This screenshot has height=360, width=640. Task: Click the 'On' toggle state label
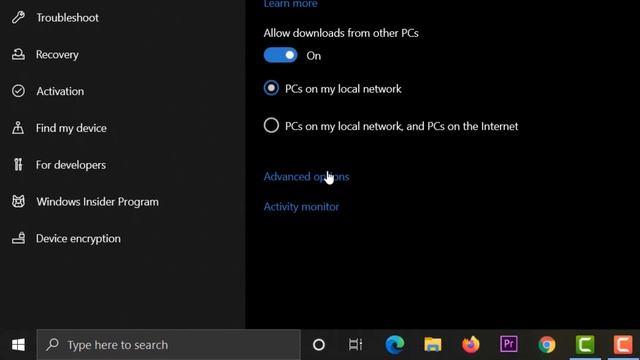point(313,56)
